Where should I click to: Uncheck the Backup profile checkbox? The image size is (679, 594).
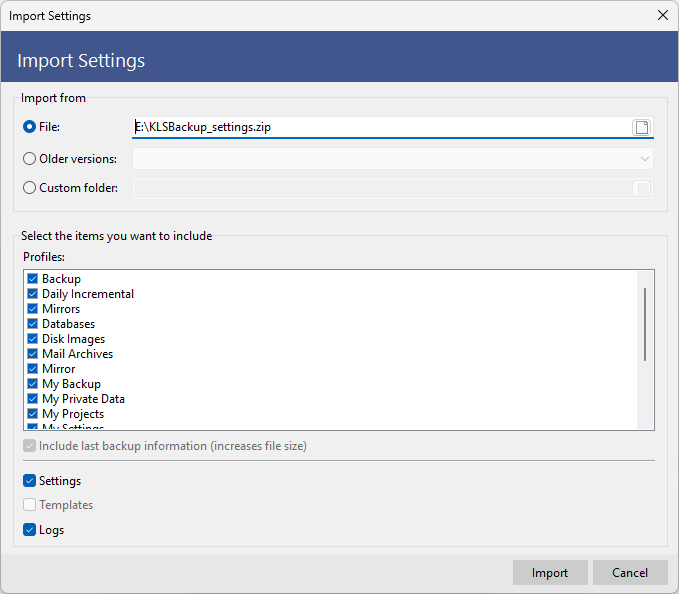pos(33,279)
